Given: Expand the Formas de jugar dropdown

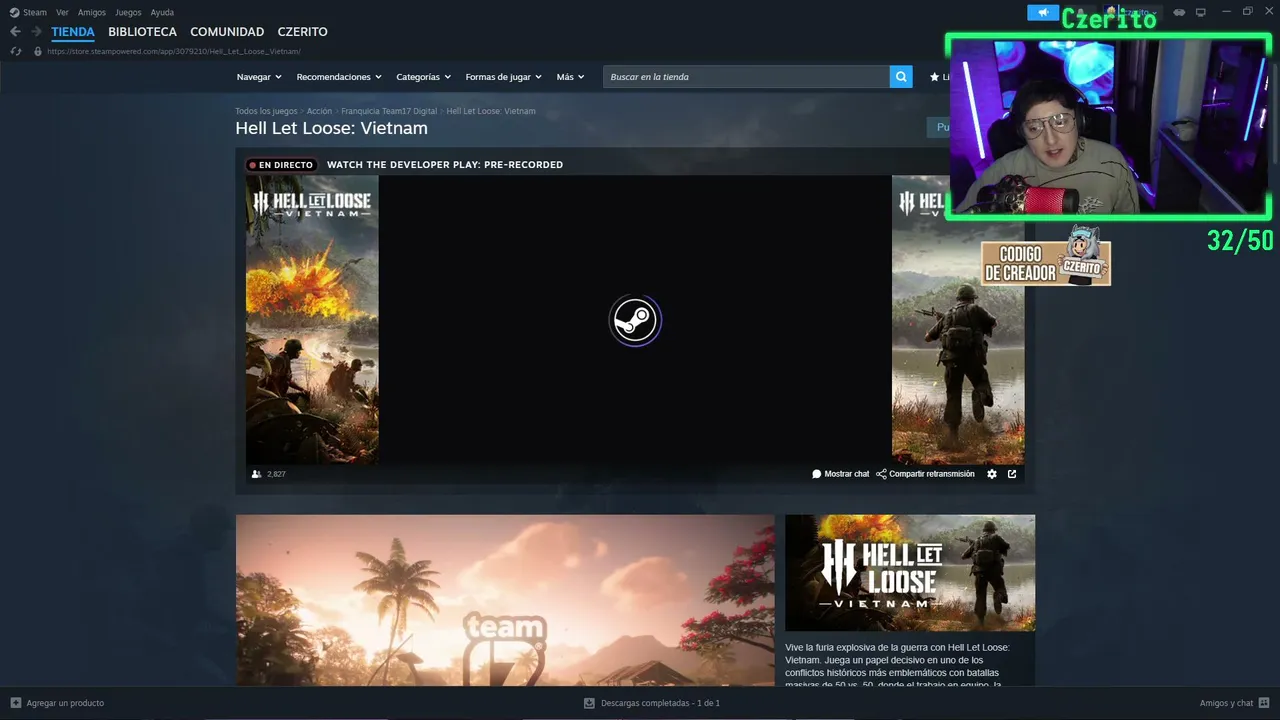Looking at the screenshot, I should [503, 77].
